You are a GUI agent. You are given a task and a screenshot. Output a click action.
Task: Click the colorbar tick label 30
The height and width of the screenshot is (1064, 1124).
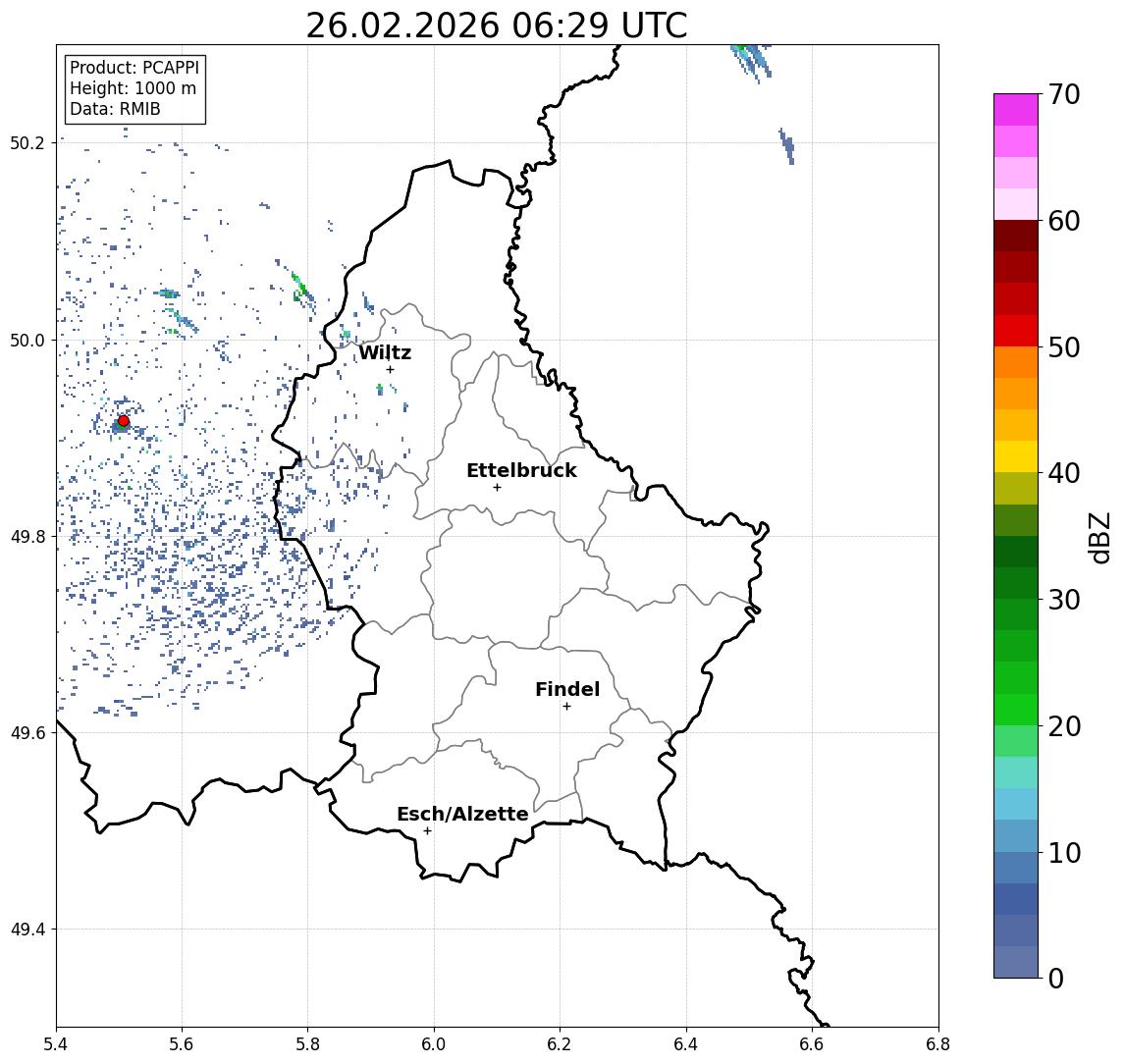click(1064, 600)
